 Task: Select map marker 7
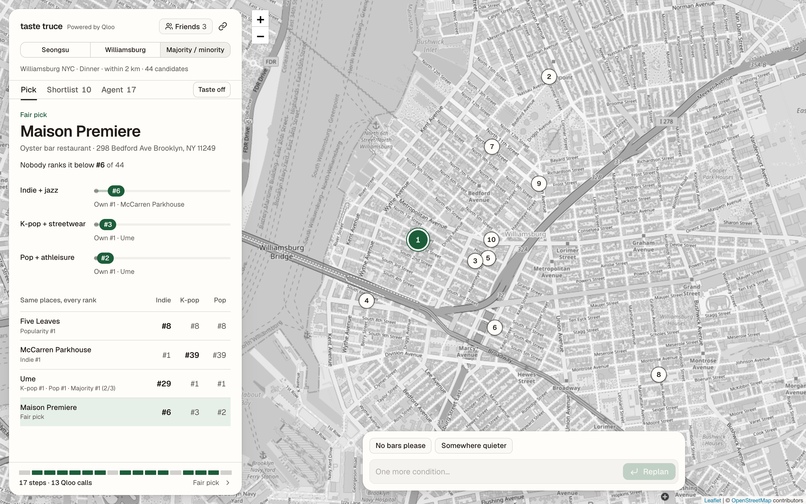[491, 147]
